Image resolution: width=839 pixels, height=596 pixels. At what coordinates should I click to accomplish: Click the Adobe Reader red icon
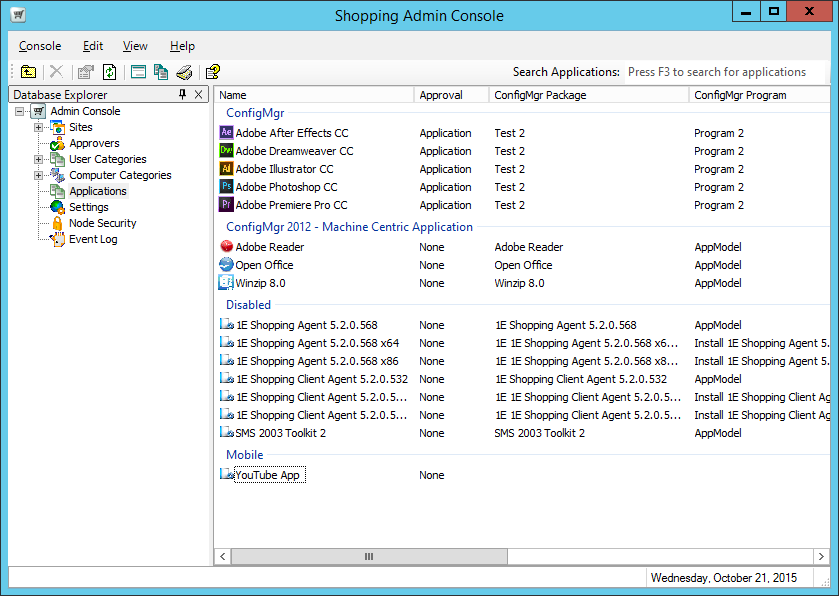[x=226, y=247]
